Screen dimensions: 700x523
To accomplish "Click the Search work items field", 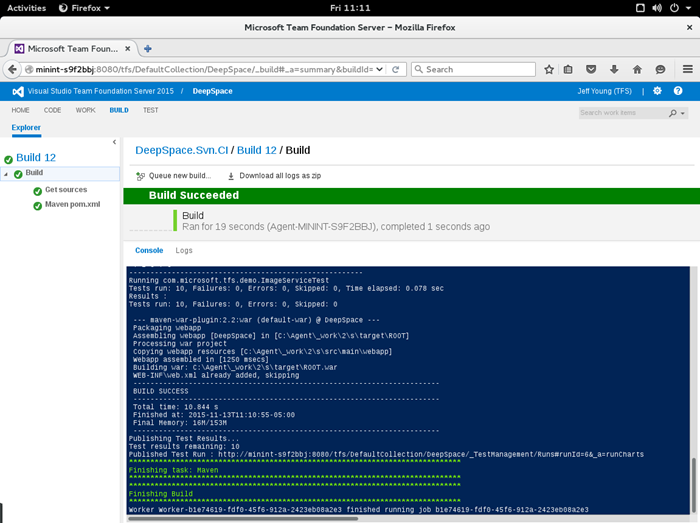I will pyautogui.click(x=623, y=113).
